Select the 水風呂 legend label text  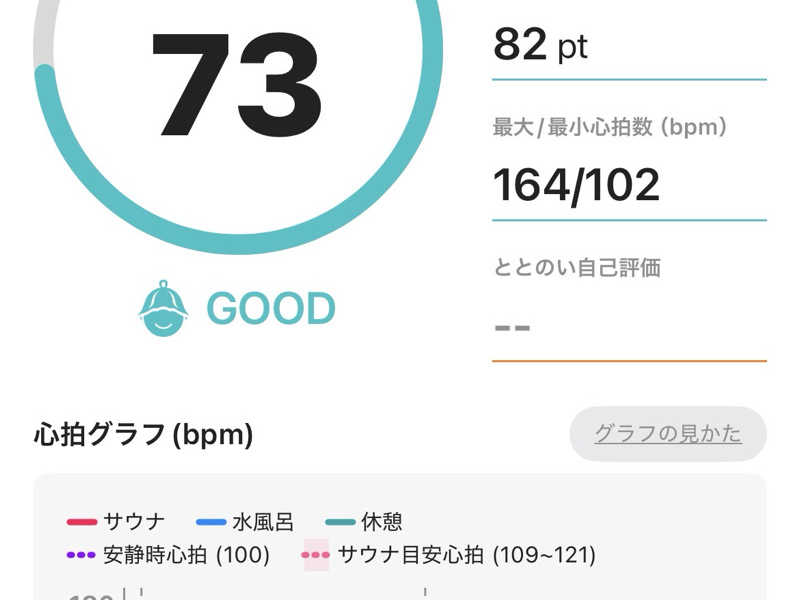point(259,522)
